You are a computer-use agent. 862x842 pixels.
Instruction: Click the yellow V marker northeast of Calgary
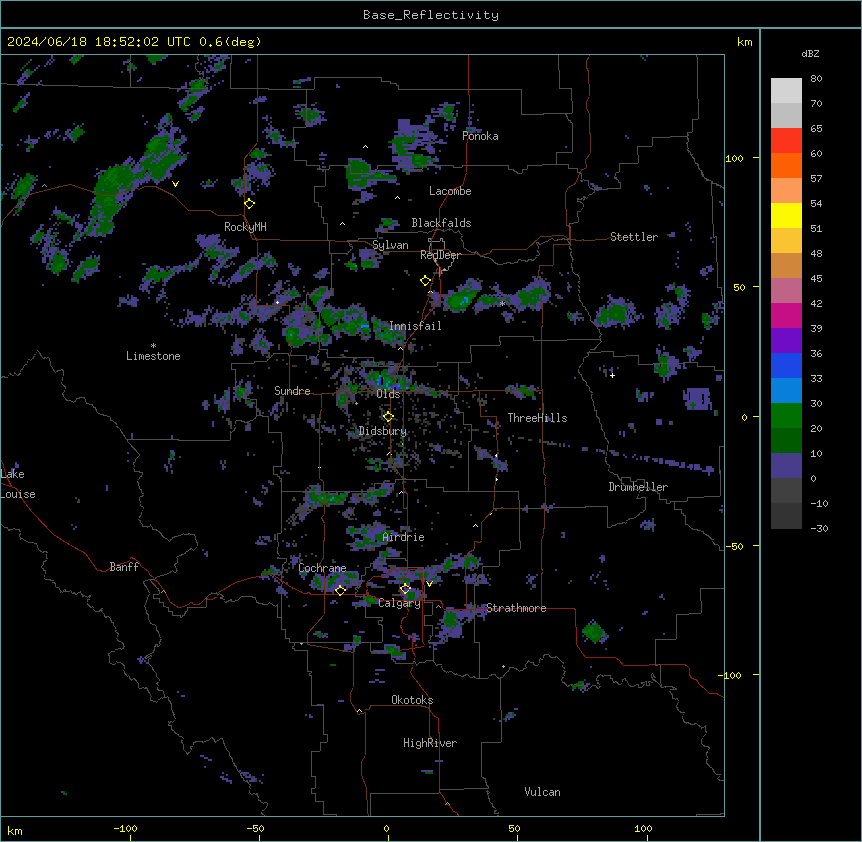(x=429, y=584)
